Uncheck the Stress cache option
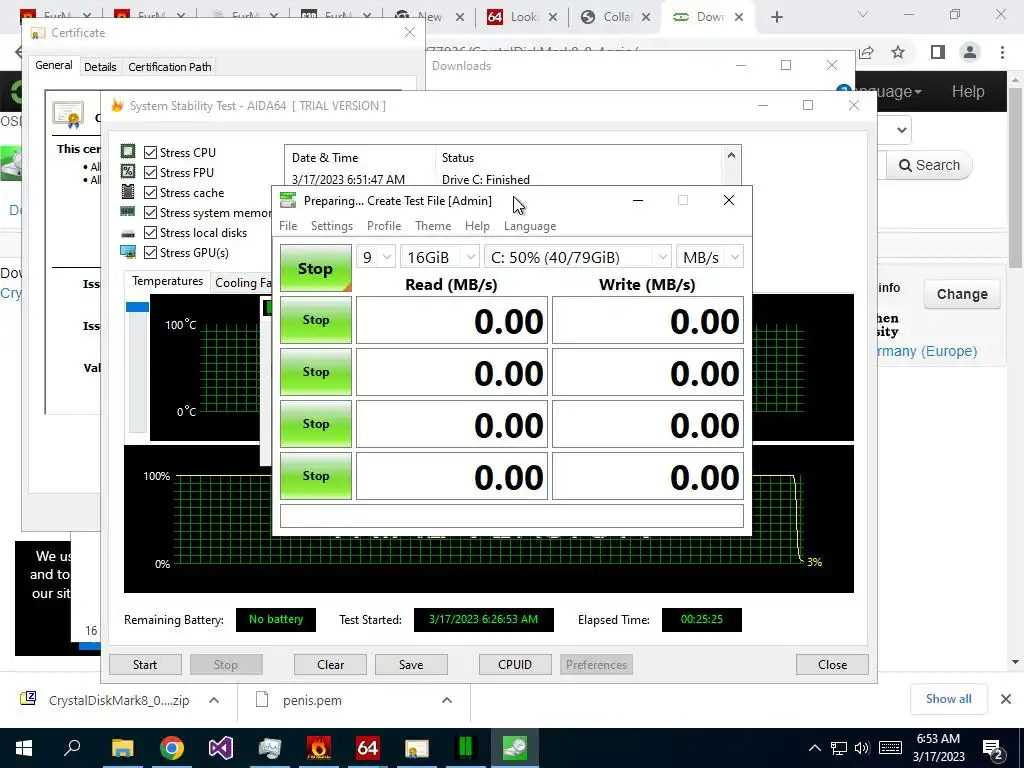 coord(150,193)
